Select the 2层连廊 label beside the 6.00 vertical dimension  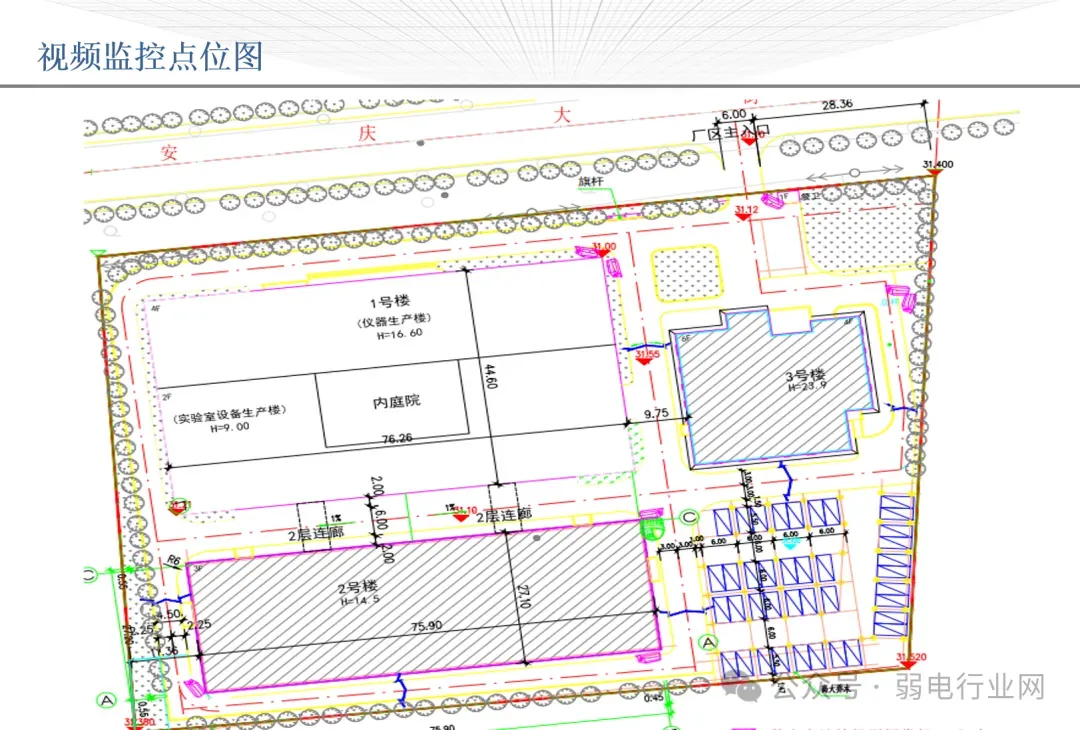[315, 533]
